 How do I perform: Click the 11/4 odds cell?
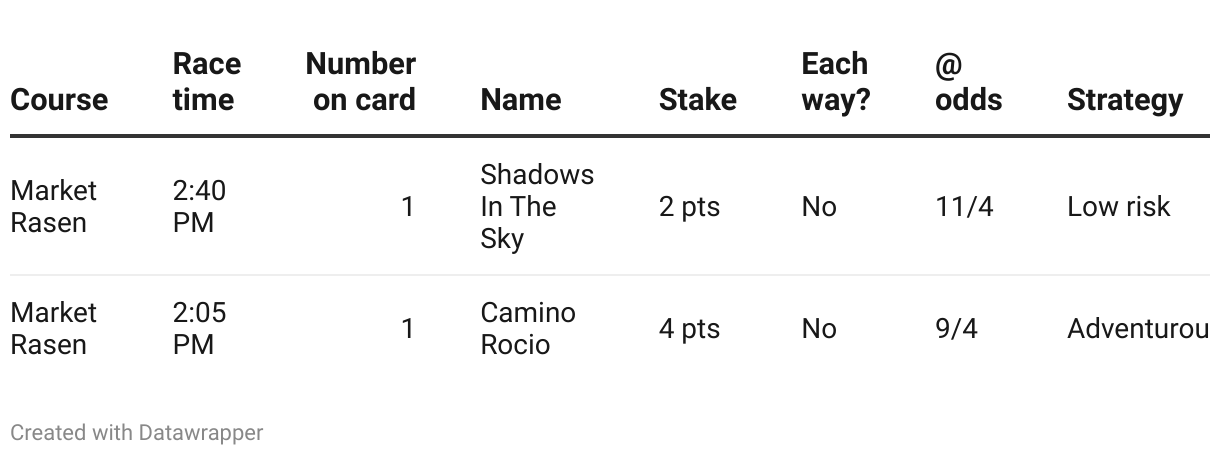[964, 207]
